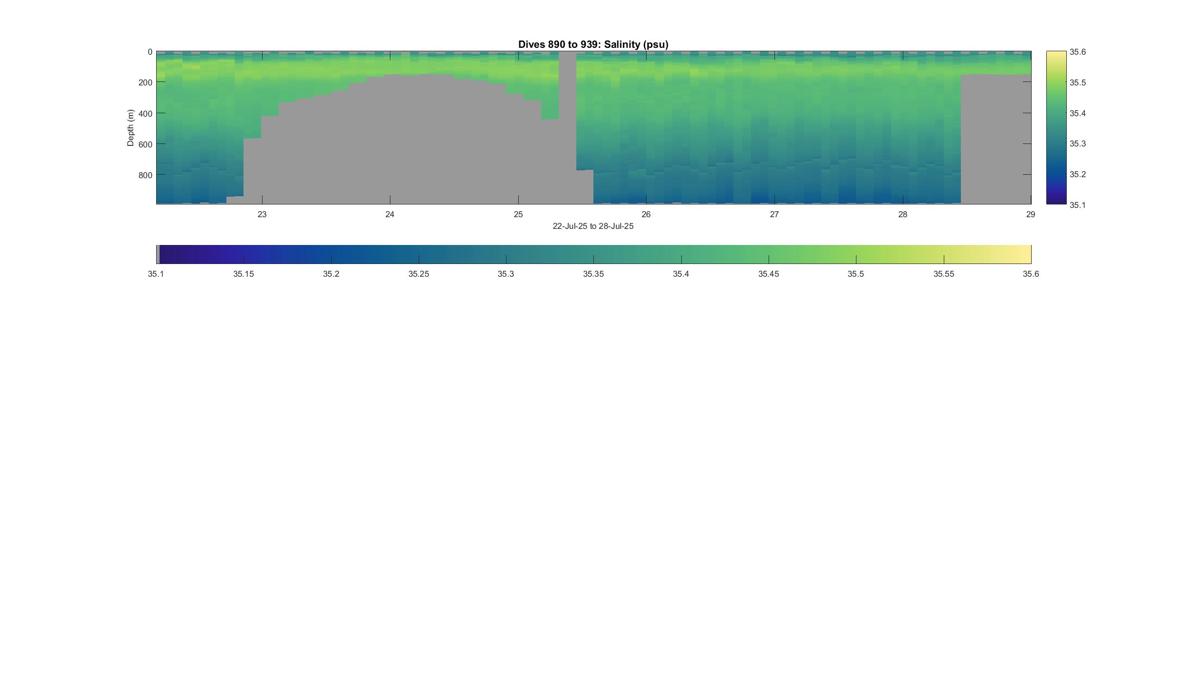This screenshot has width=1200, height=681.
Task: Click the 35.35 tick on horizontal colorbar
Action: pyautogui.click(x=593, y=273)
